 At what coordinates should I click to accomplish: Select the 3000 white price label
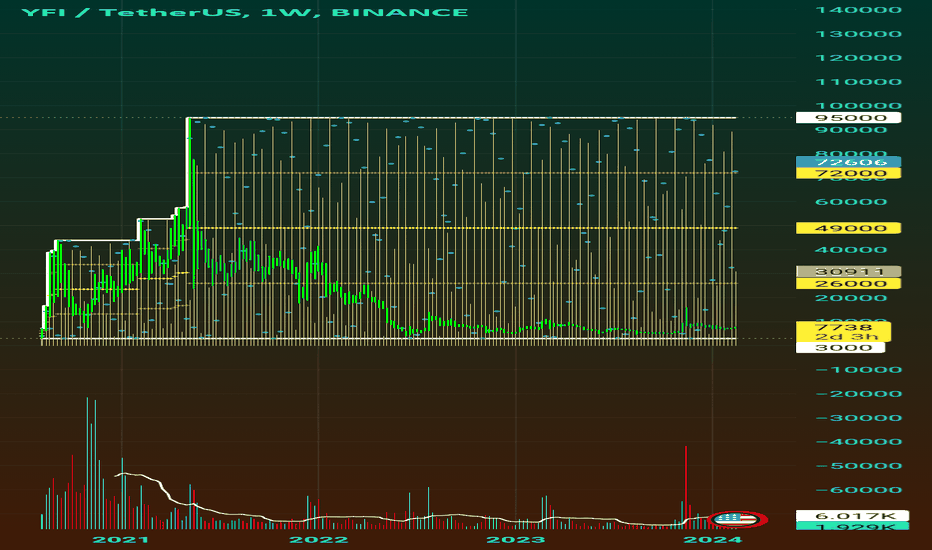point(840,347)
